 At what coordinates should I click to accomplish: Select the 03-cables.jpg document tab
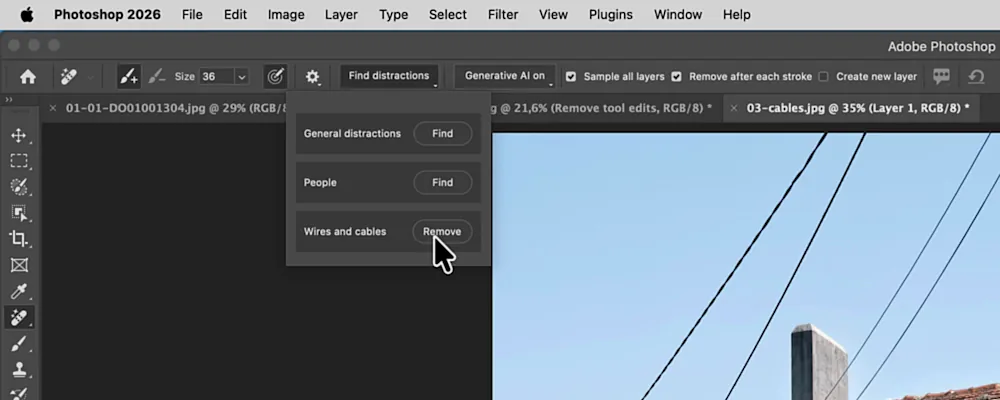click(858, 108)
